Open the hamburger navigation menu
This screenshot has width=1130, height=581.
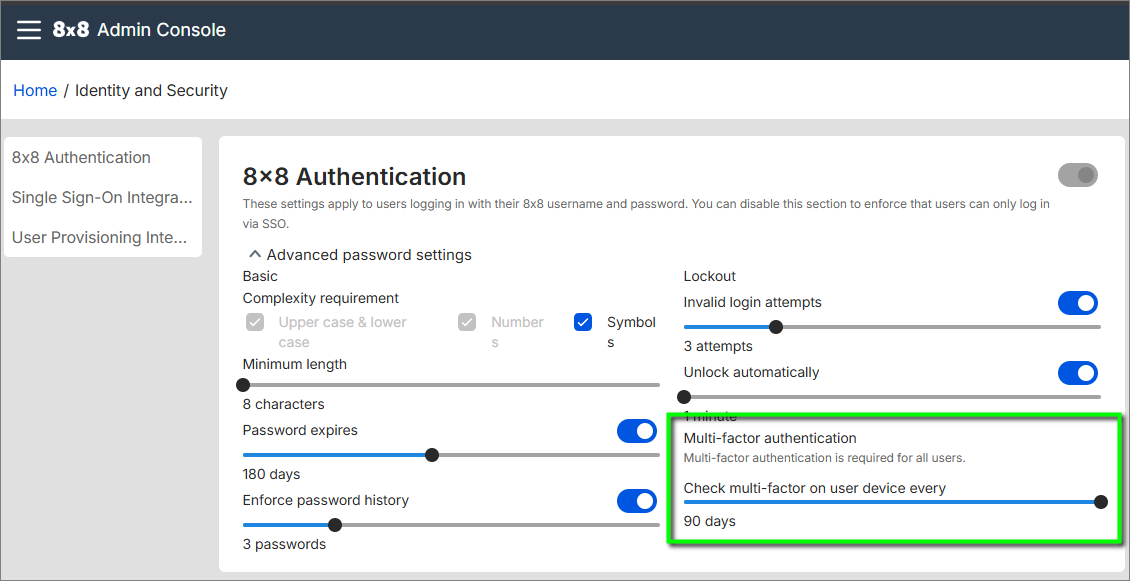(29, 30)
